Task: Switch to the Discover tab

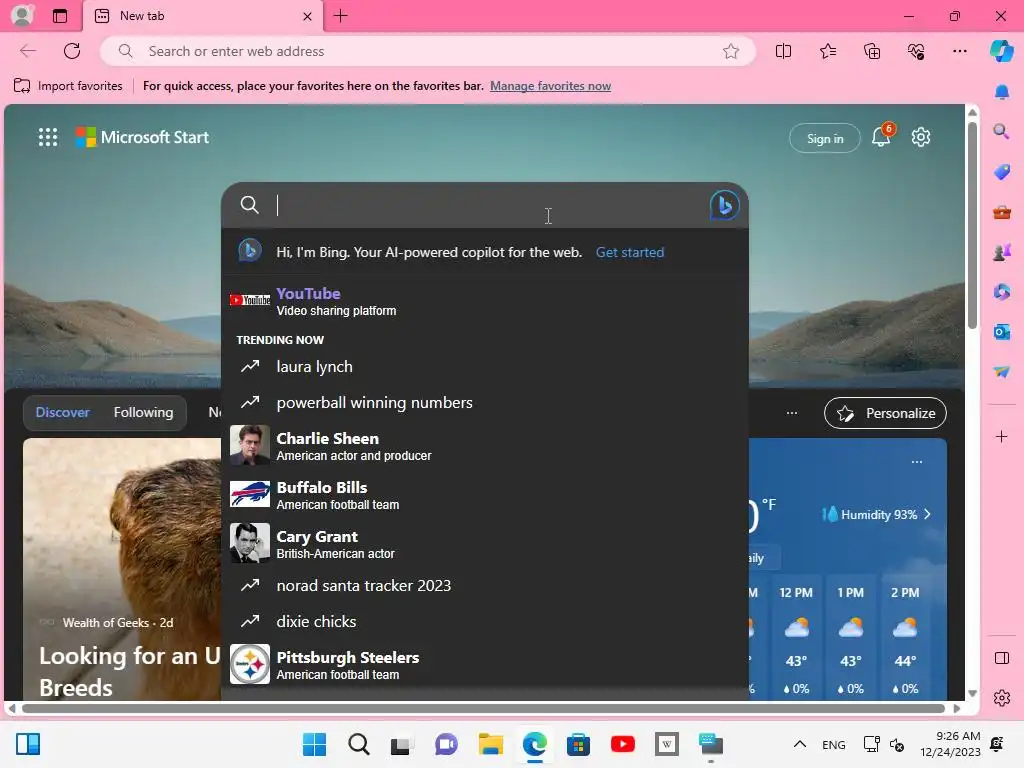Action: [63, 412]
